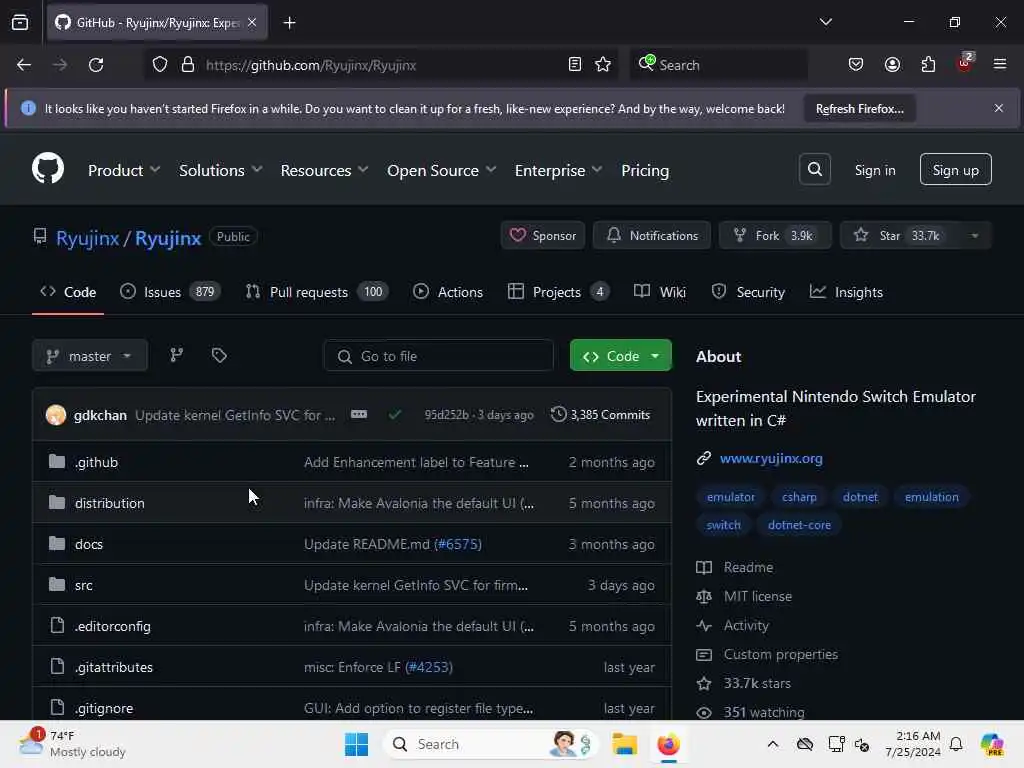Click the Sign up button

[955, 170]
